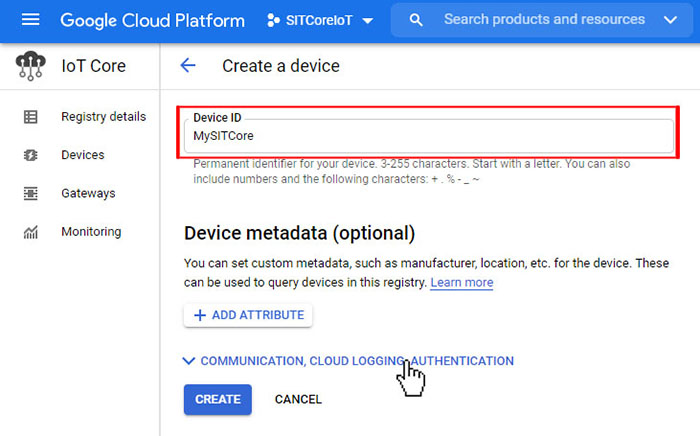This screenshot has width=700, height=436.
Task: Open Monitoring in sidebar
Action: 91,232
